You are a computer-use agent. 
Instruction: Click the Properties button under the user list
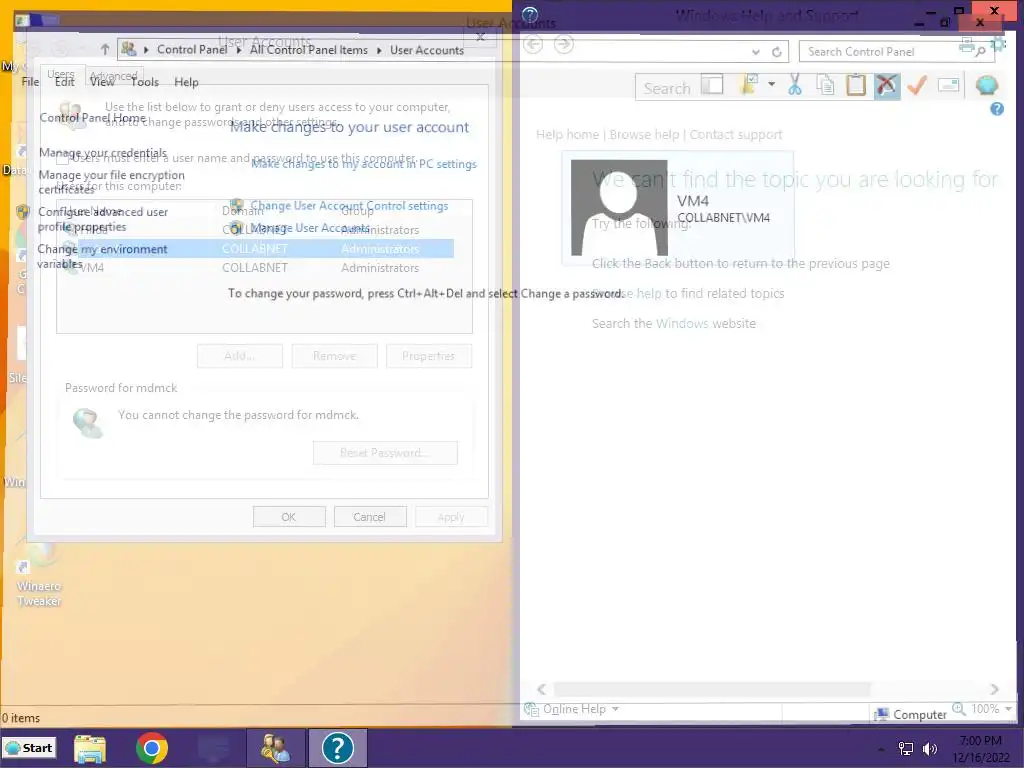point(428,356)
